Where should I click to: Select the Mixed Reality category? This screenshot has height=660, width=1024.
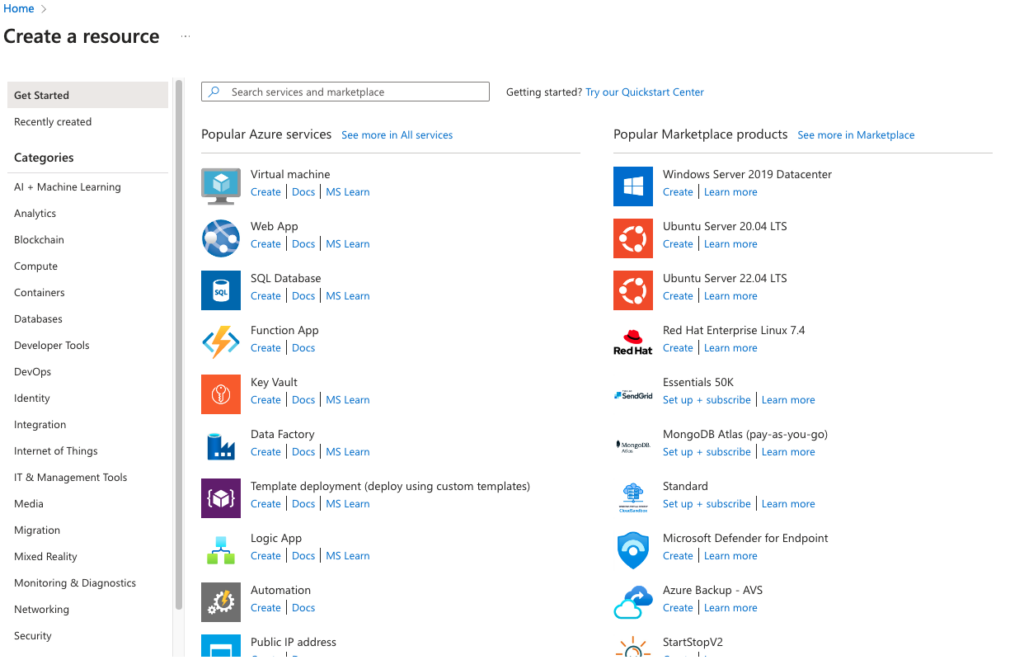coord(46,557)
